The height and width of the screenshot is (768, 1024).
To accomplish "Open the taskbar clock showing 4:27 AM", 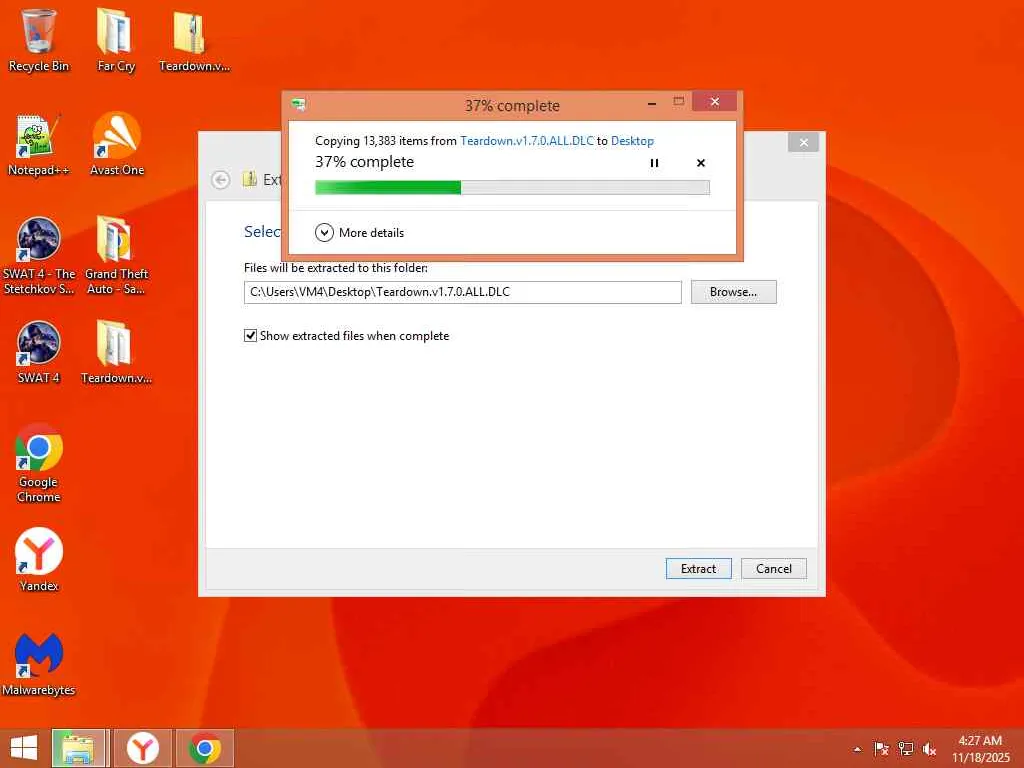I will coord(980,748).
